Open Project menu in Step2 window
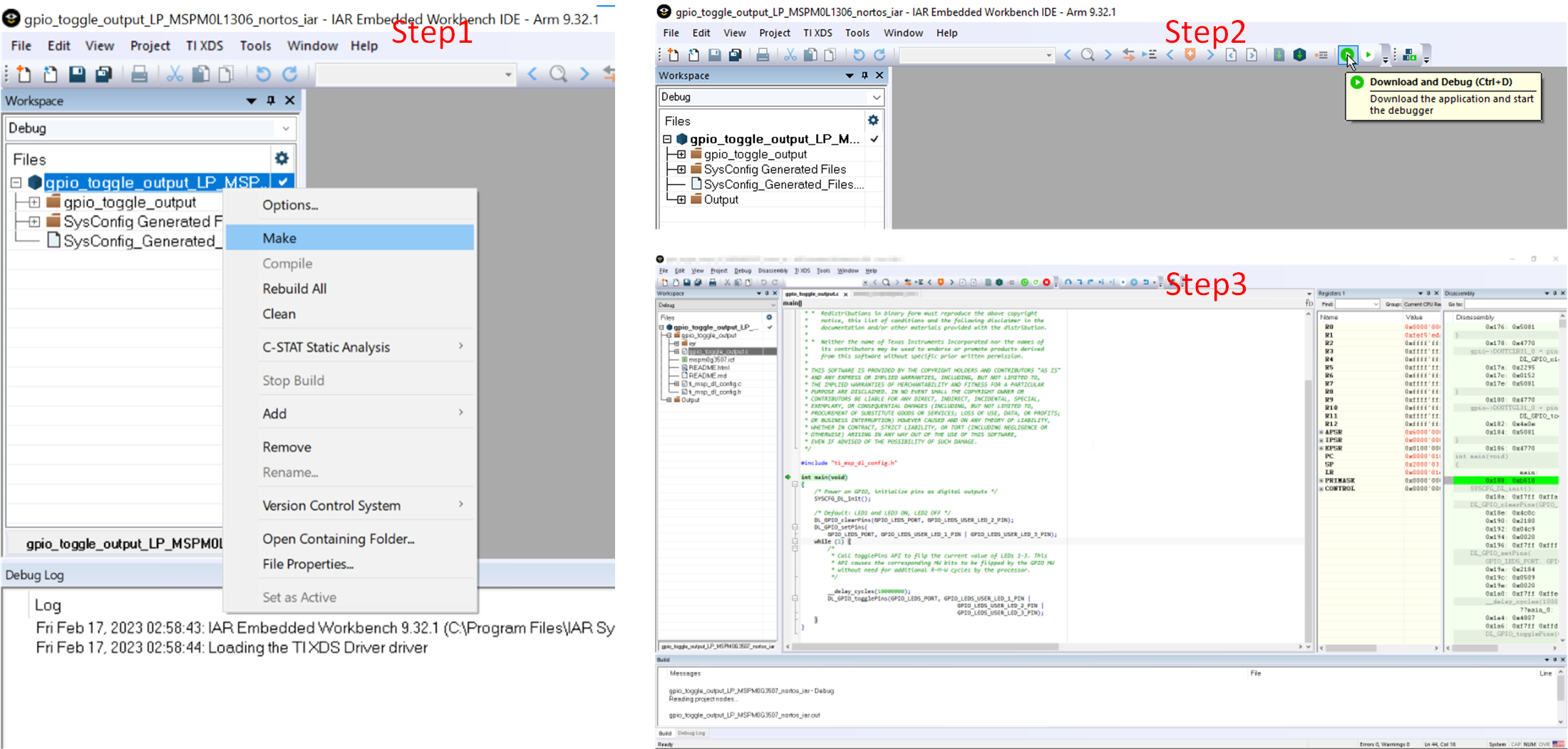The height and width of the screenshot is (749, 1568). [774, 33]
